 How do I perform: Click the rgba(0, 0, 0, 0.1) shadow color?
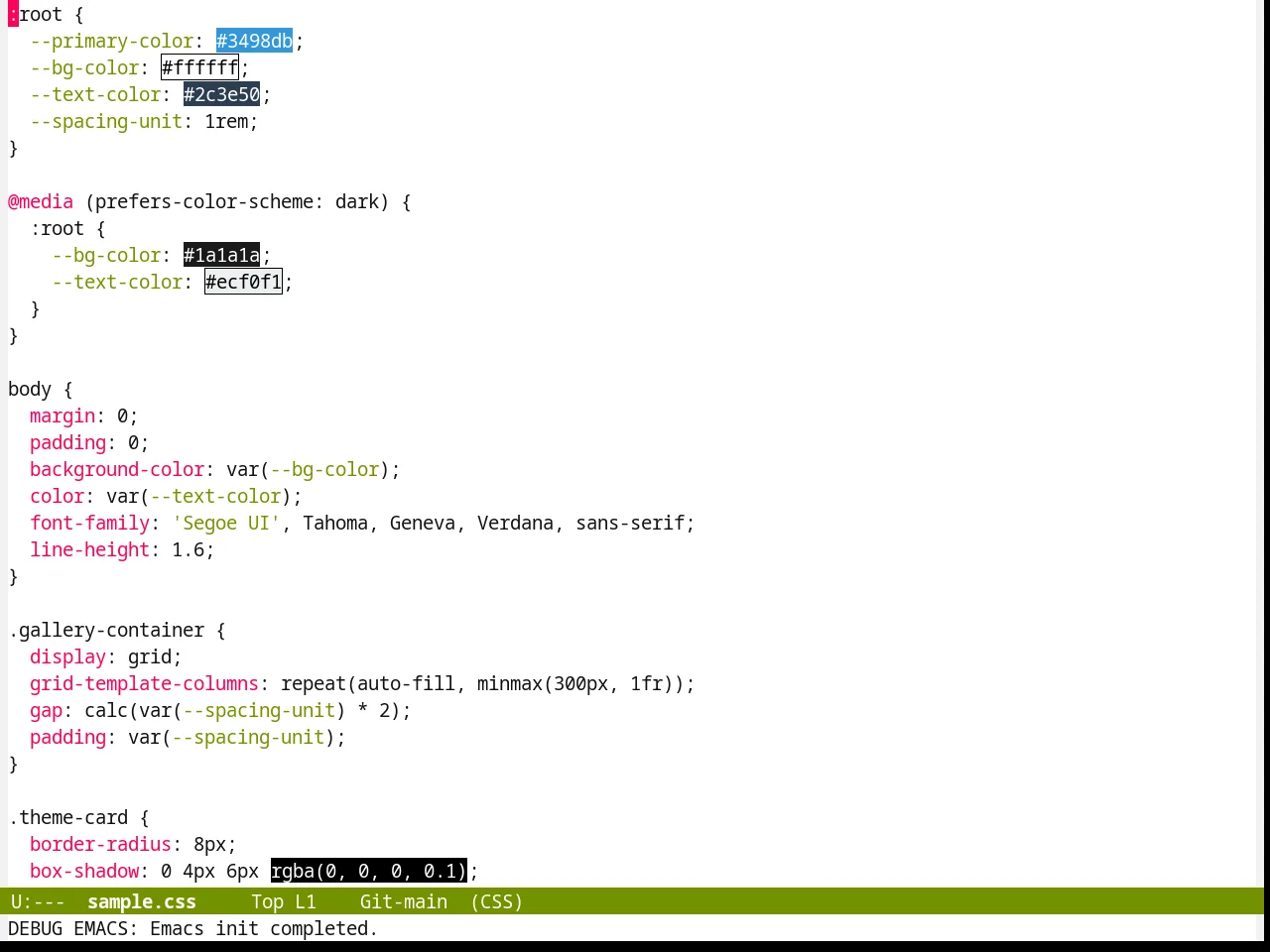click(x=368, y=871)
